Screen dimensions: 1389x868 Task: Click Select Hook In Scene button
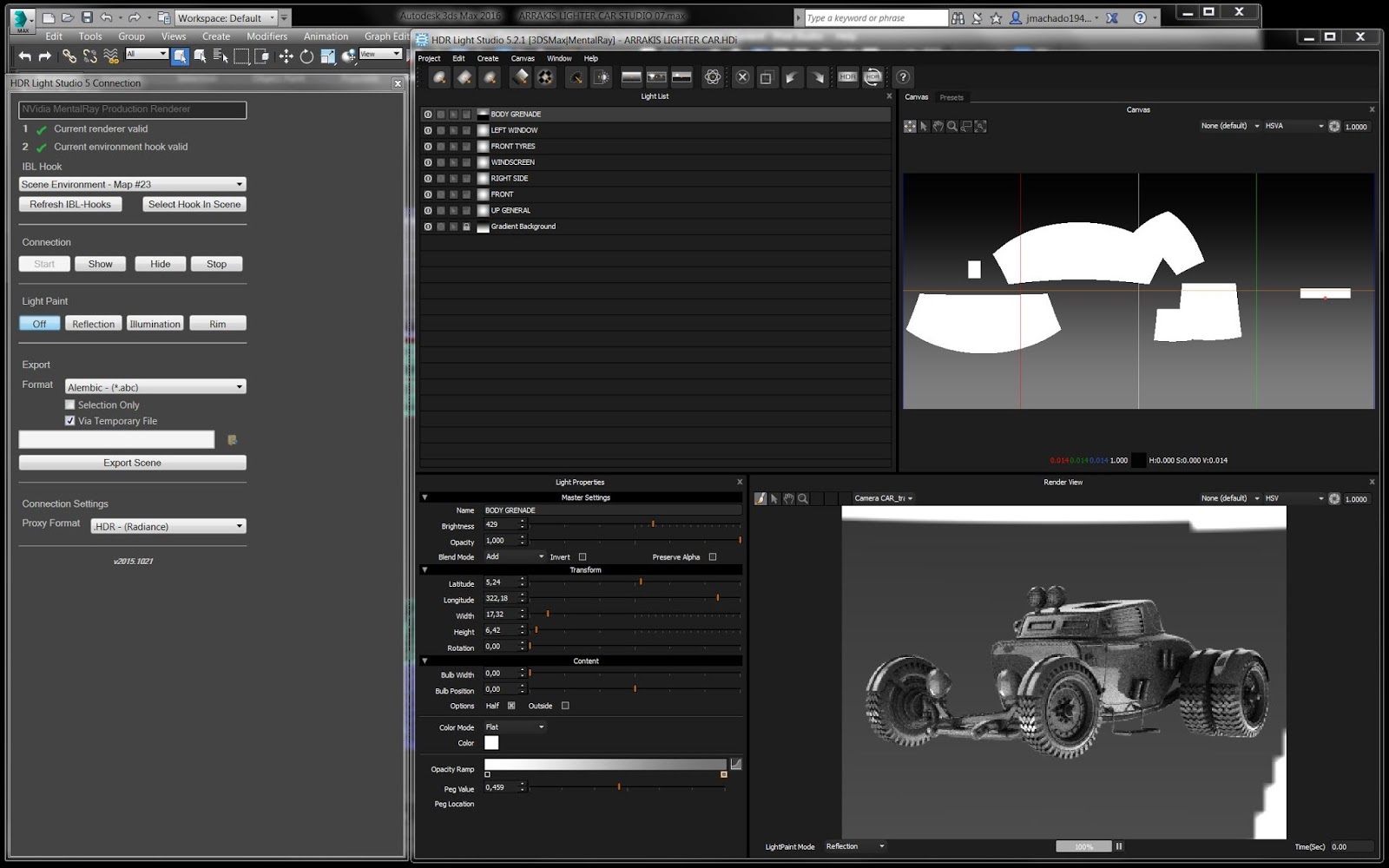[x=194, y=204]
